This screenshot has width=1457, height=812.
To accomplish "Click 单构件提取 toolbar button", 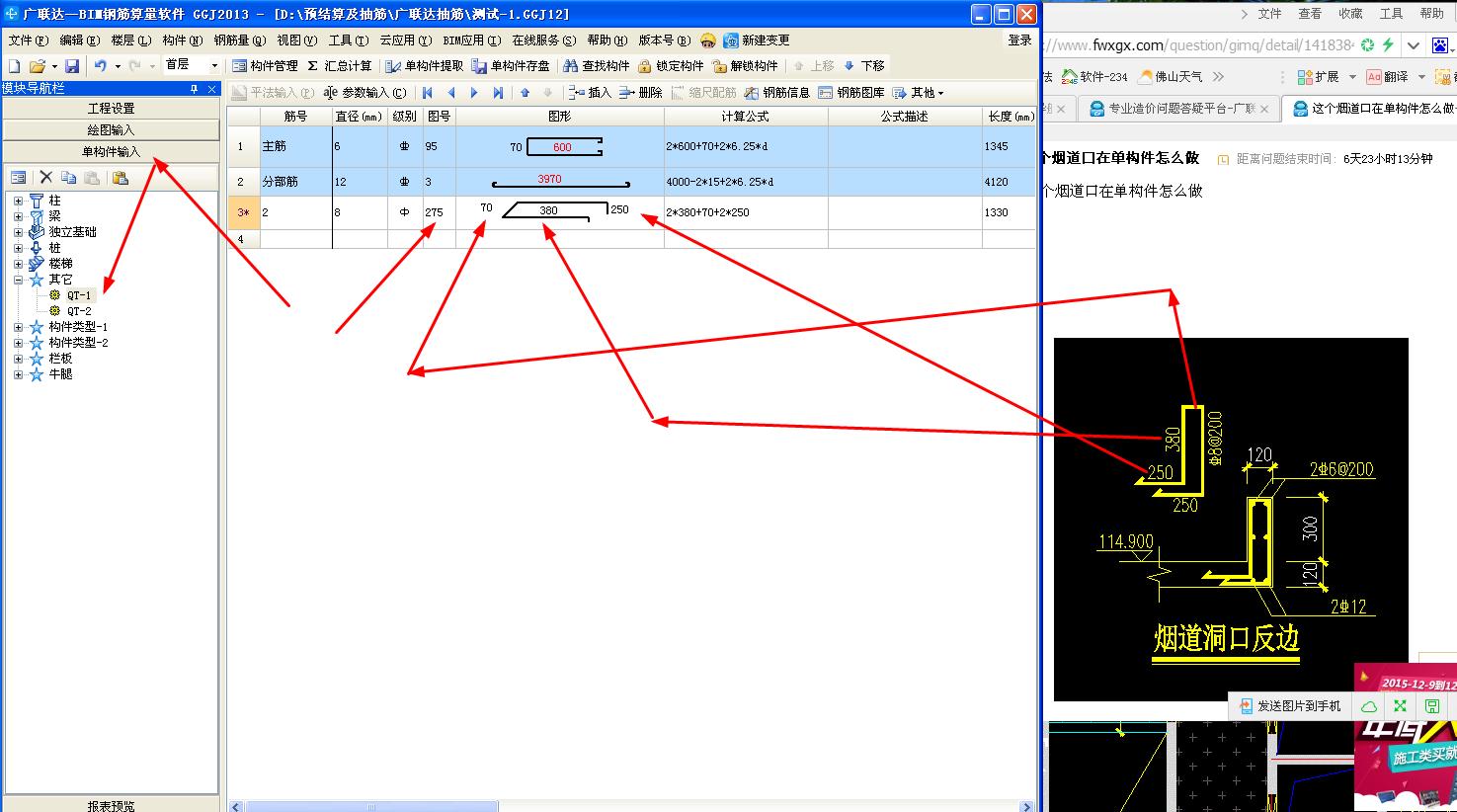I will pos(424,65).
